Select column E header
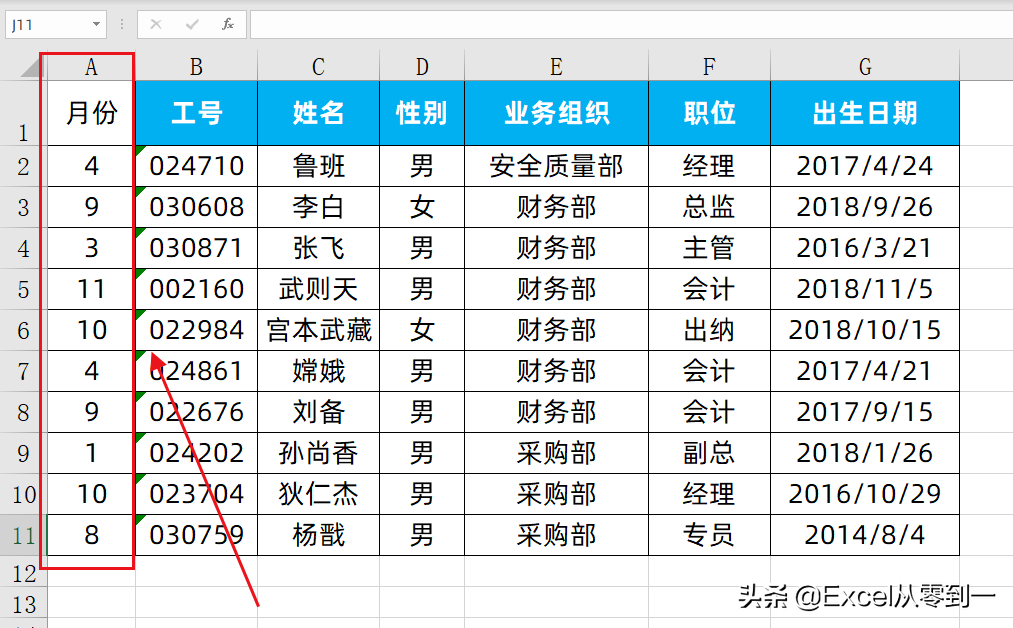The image size is (1013, 628). pyautogui.click(x=556, y=66)
